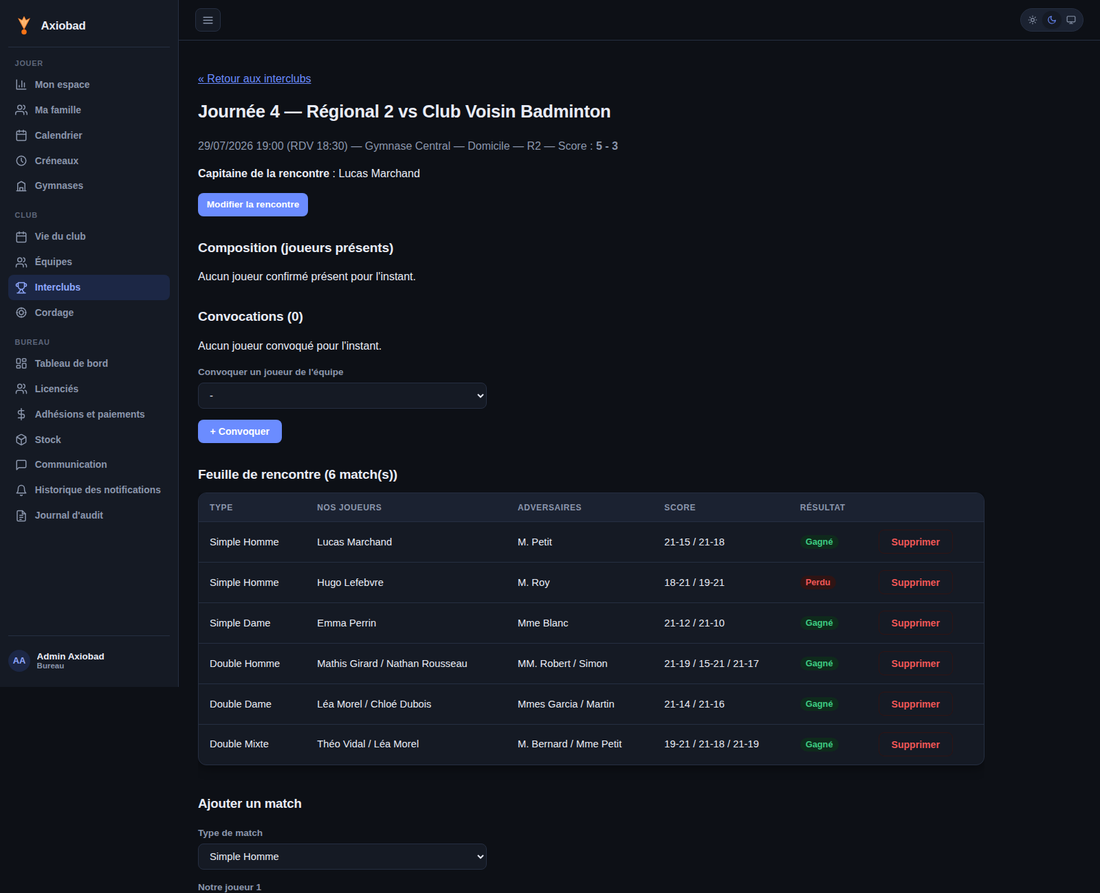Switch to dark theme with the moon icon
Image resolution: width=1100 pixels, height=893 pixels.
(1052, 20)
